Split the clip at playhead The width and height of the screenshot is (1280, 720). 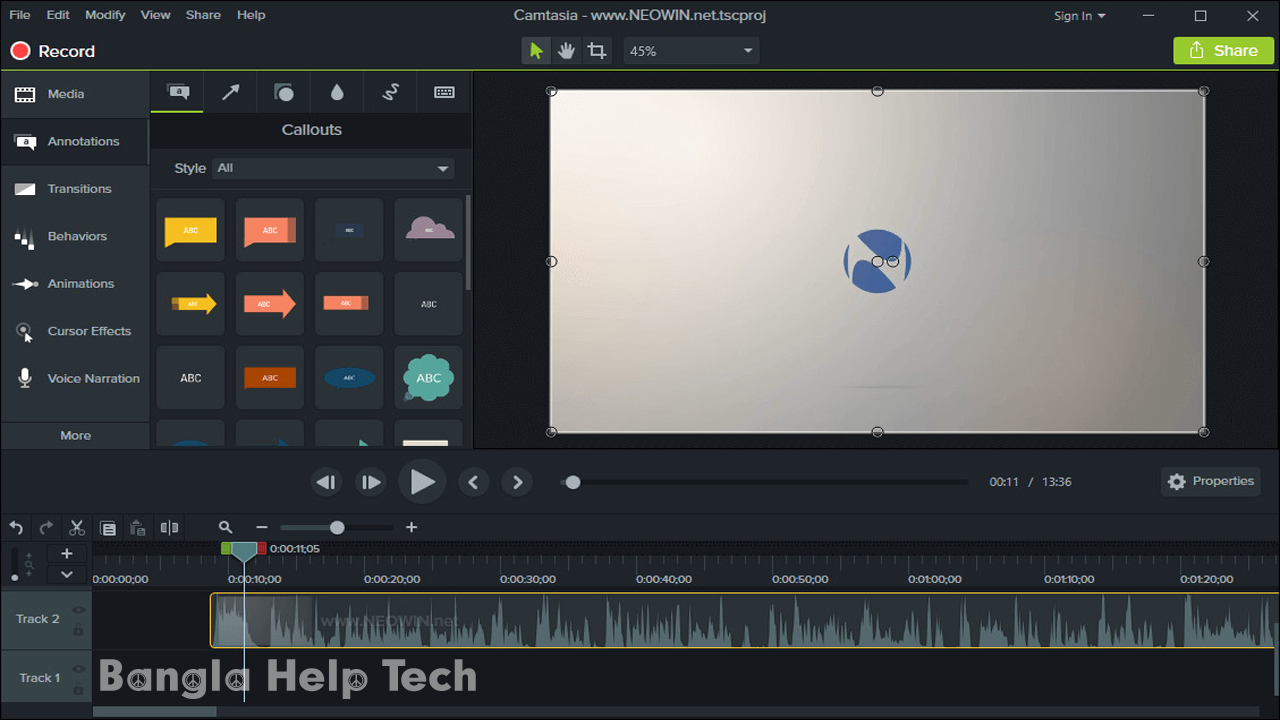pyautogui.click(x=170, y=528)
